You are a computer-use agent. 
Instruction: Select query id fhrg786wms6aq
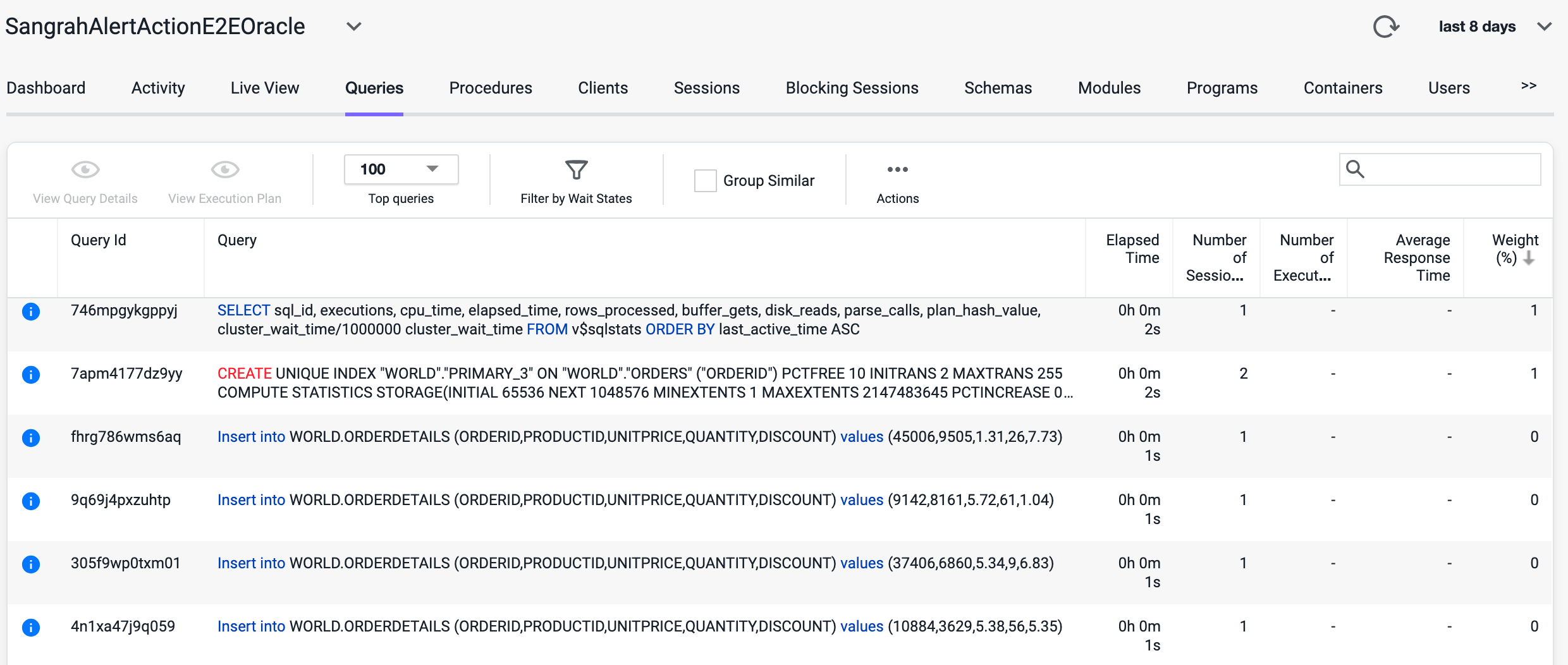point(126,437)
